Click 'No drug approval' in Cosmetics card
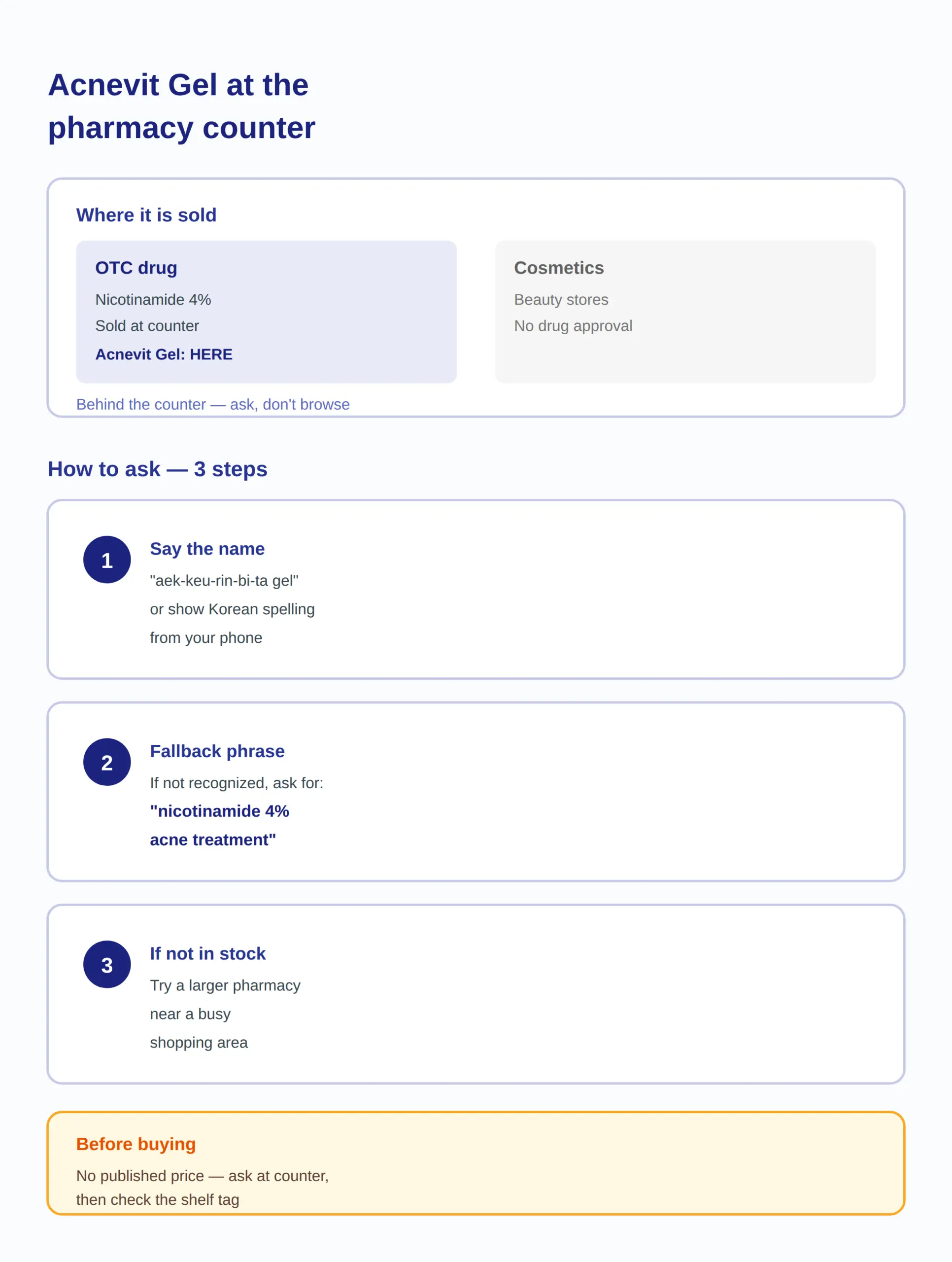The image size is (952, 1262). 573,326
